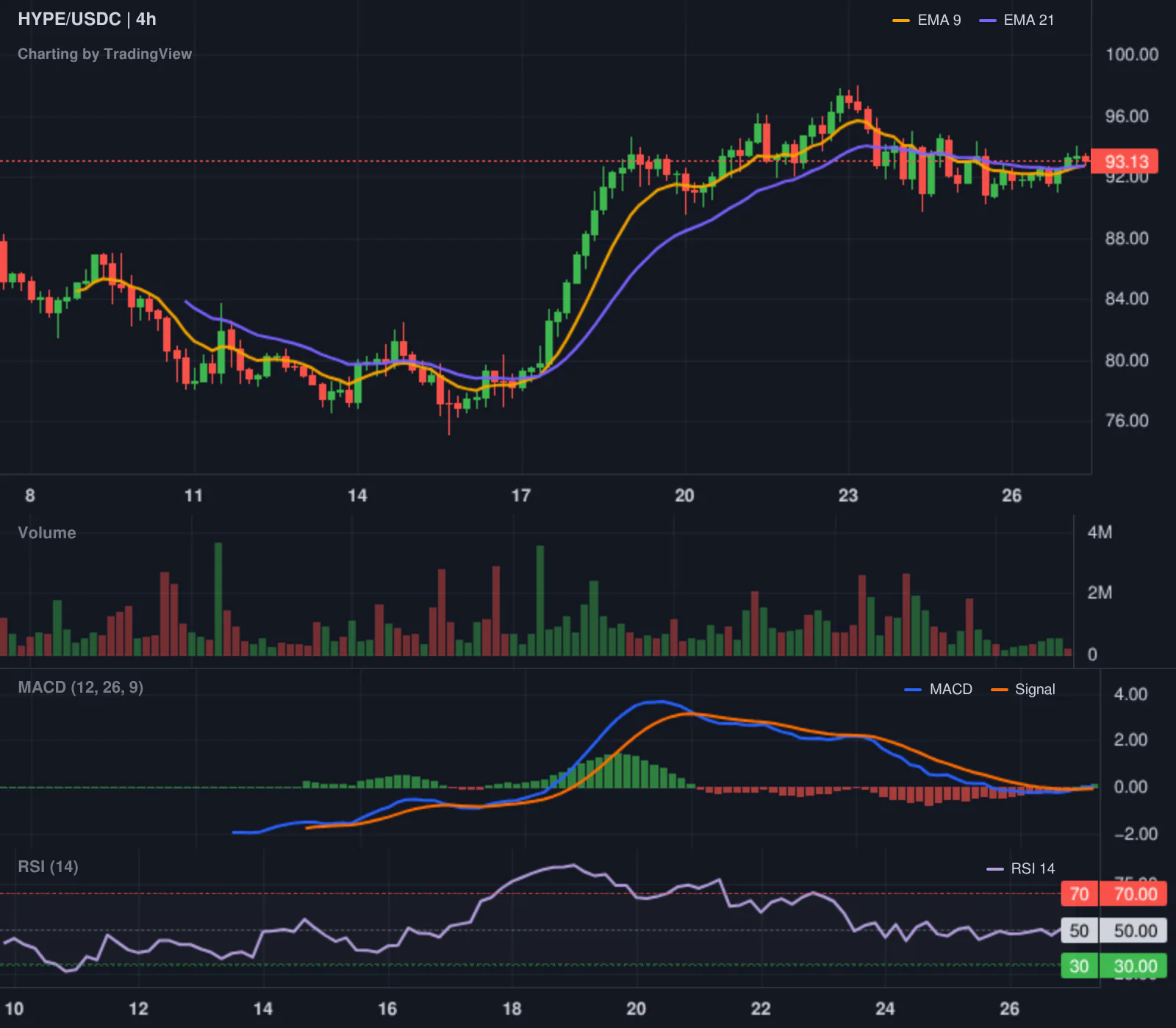Select the EMA 9 legend entry
Viewport: 1176px width, 1028px height.
(x=927, y=21)
